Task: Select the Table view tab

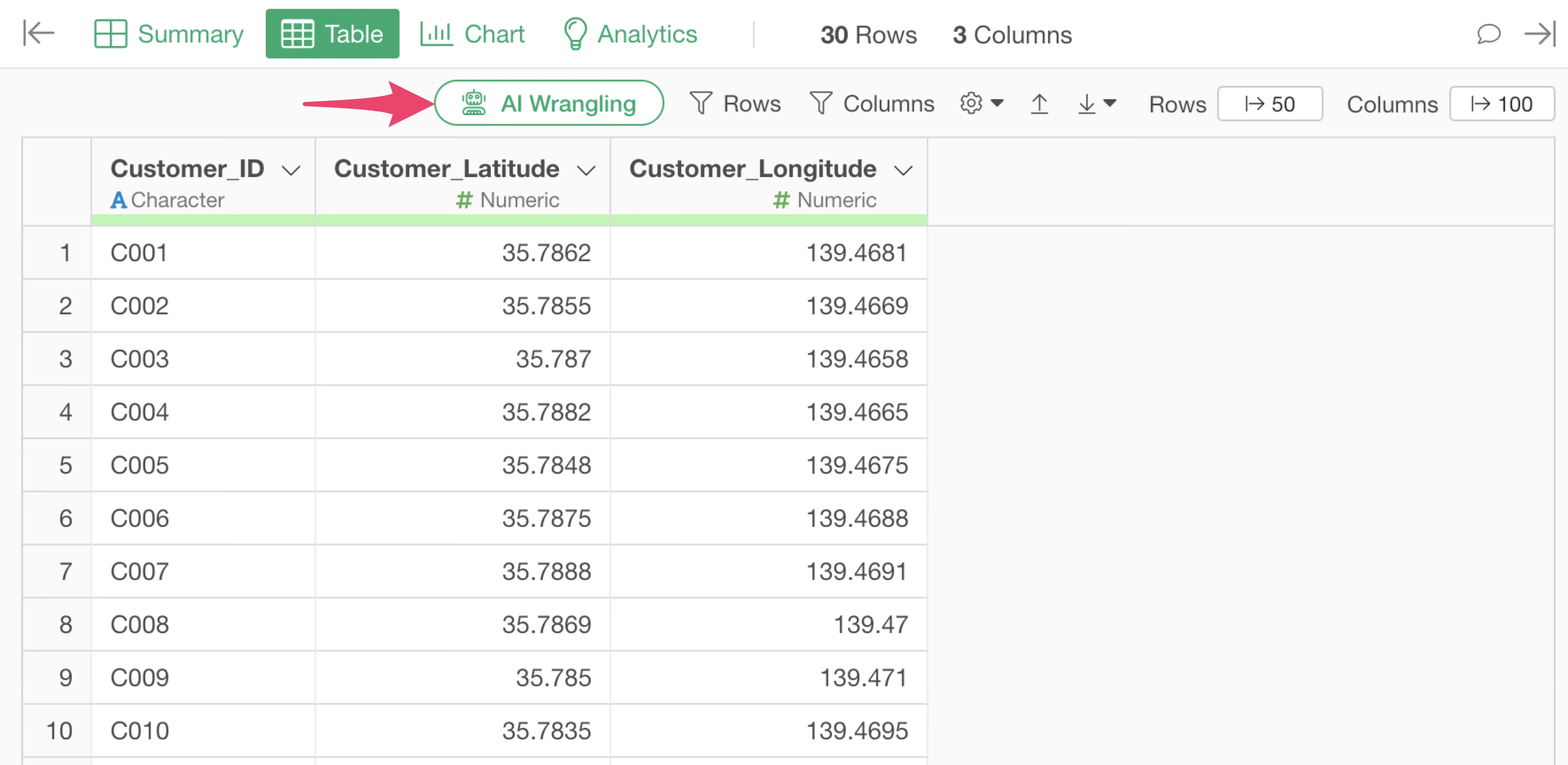Action: (x=332, y=34)
